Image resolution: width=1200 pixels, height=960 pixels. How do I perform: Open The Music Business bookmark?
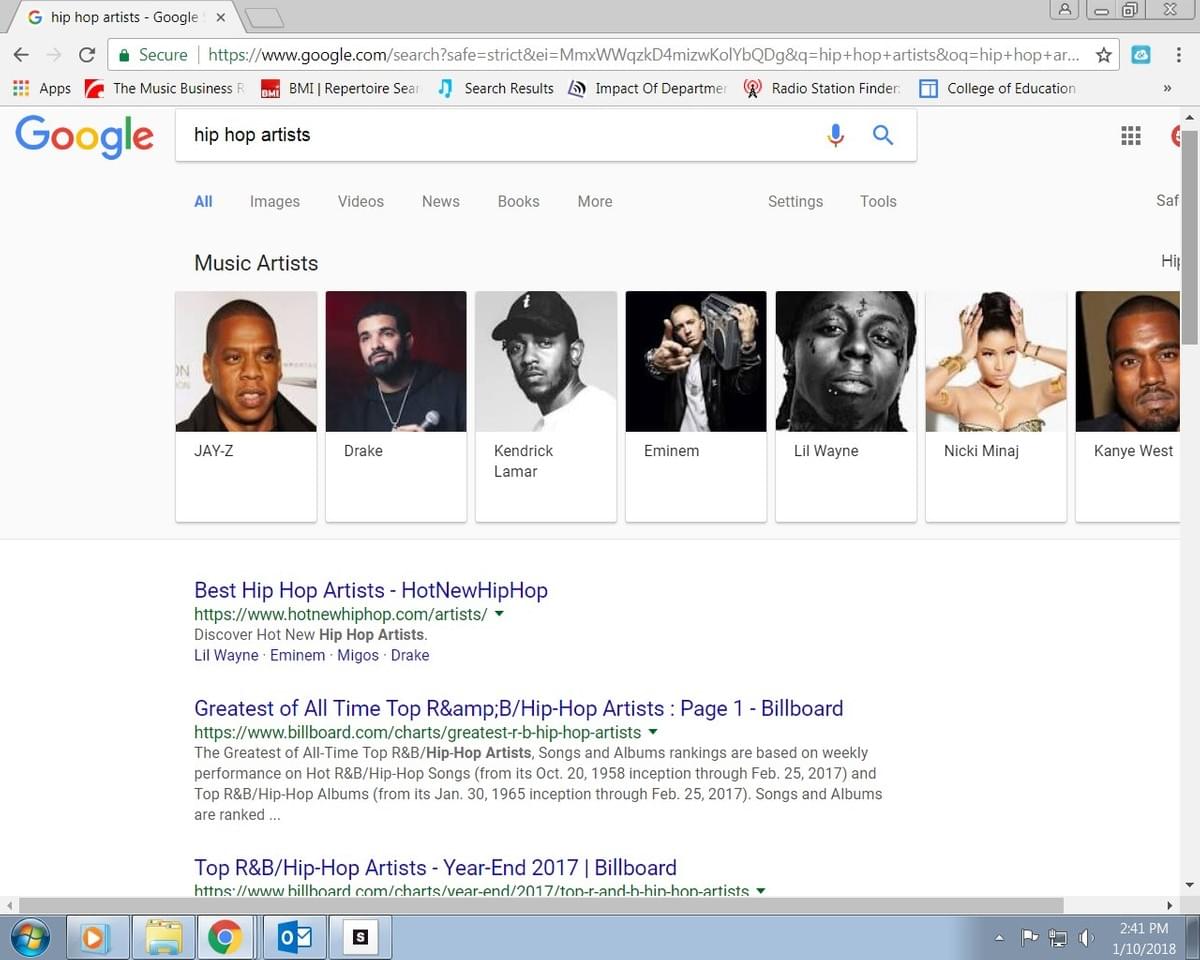point(165,88)
